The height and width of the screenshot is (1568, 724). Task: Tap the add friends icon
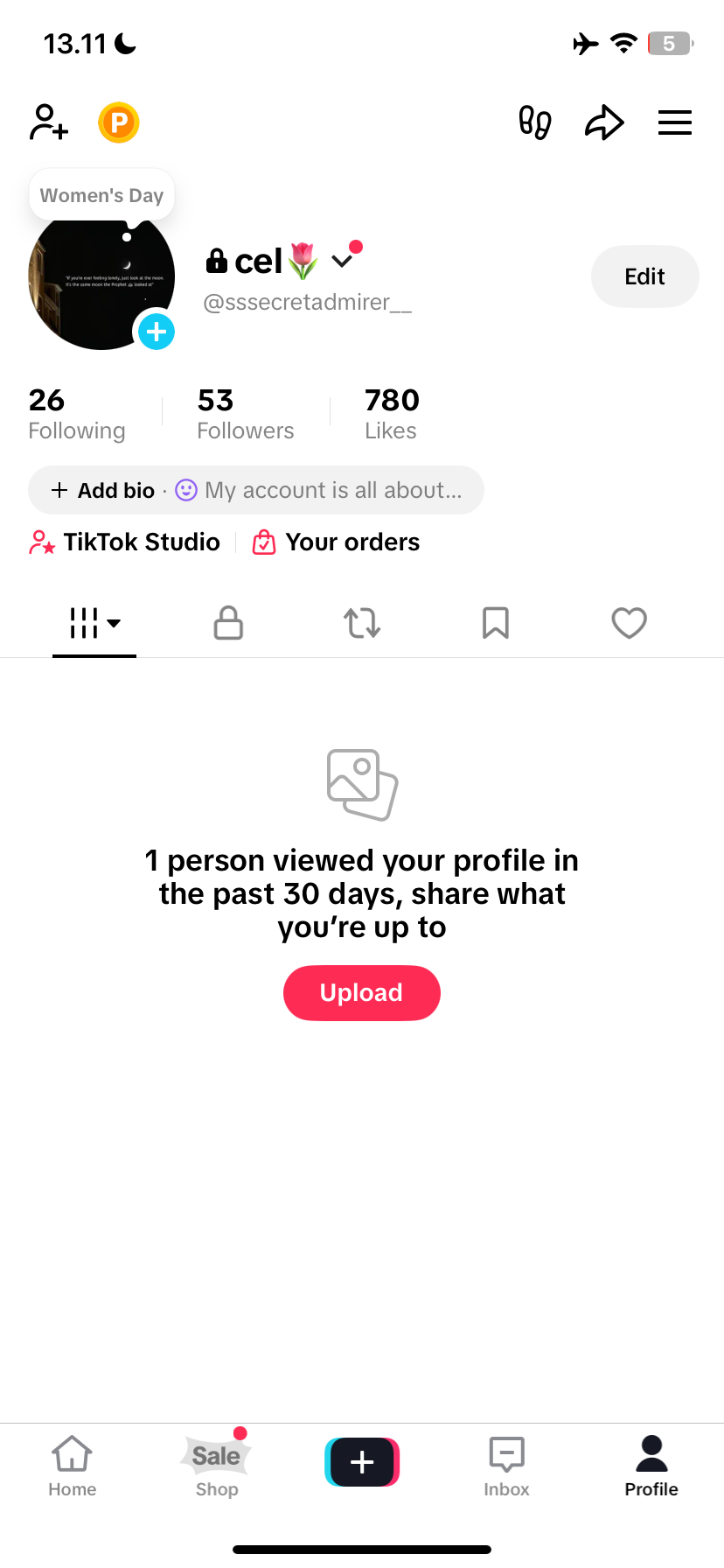pos(48,122)
